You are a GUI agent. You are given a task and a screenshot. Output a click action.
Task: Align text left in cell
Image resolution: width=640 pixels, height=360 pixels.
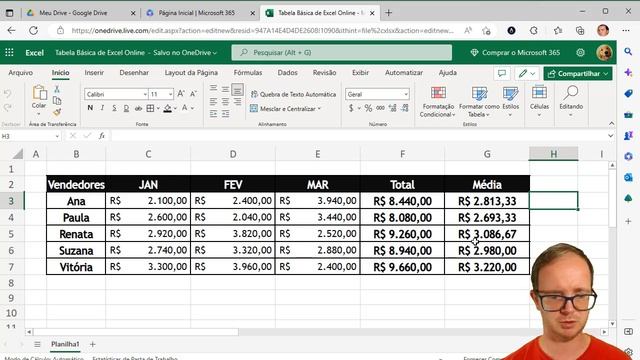pos(213,102)
